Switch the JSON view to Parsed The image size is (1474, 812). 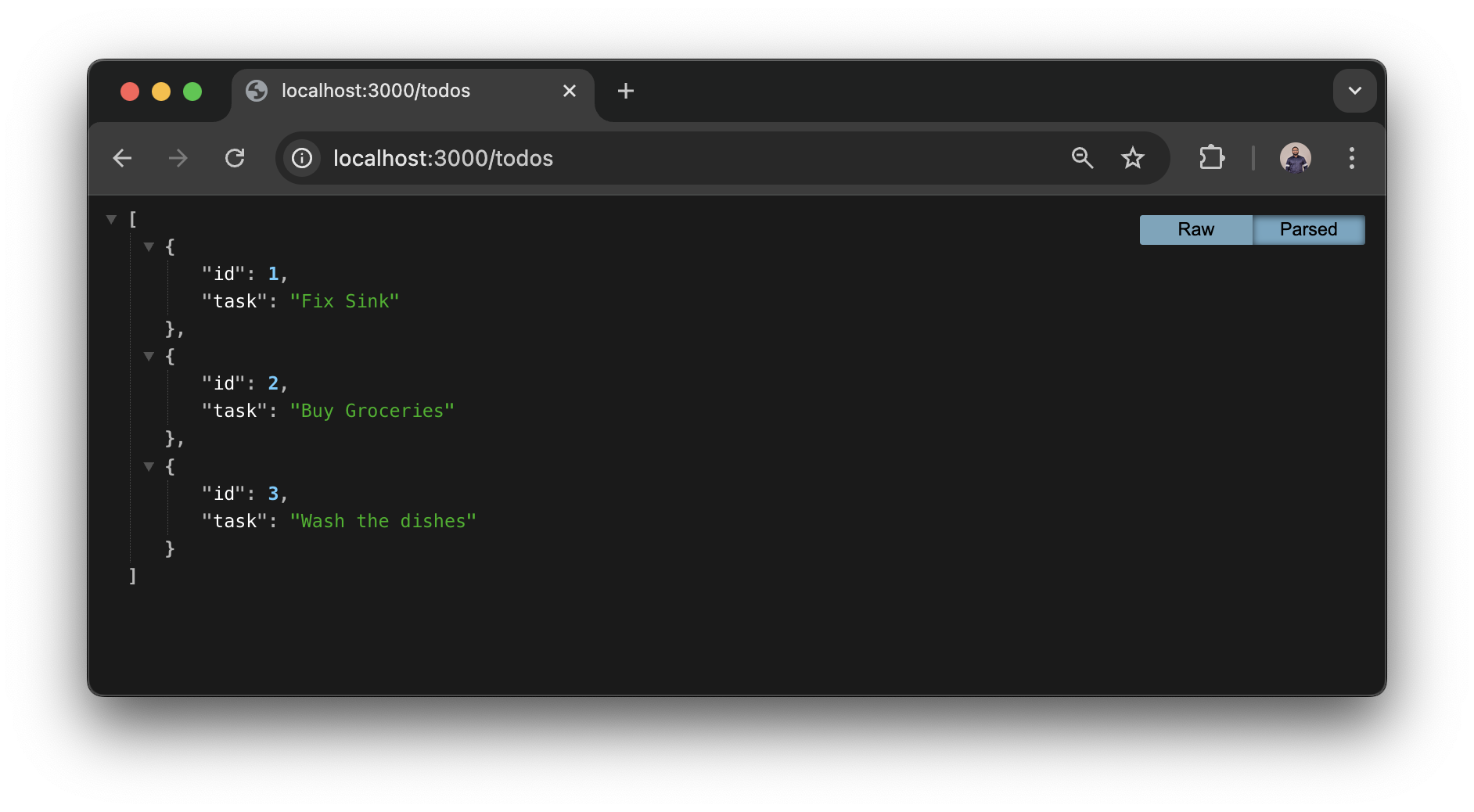[x=1308, y=229]
